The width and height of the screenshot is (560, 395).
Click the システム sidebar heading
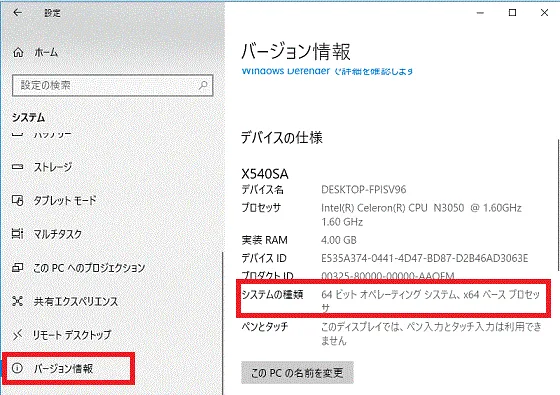click(x=29, y=118)
